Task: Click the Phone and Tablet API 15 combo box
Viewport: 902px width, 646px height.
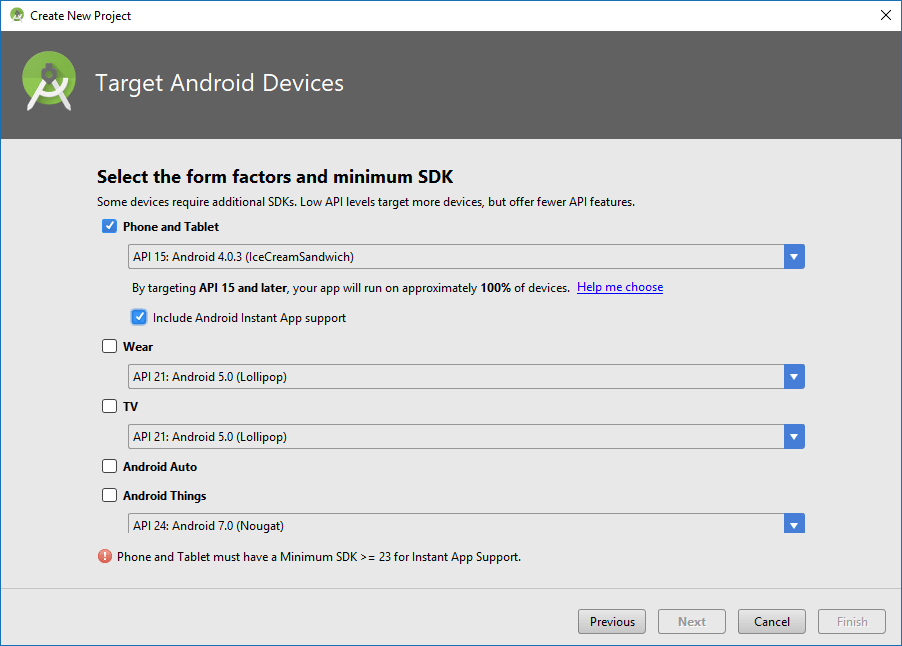Action: tap(466, 257)
